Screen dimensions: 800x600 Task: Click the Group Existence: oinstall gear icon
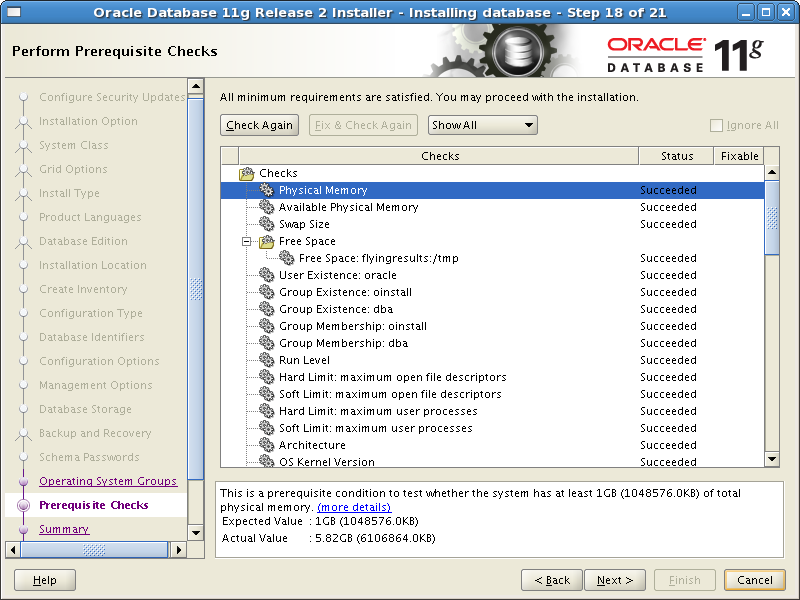point(266,292)
